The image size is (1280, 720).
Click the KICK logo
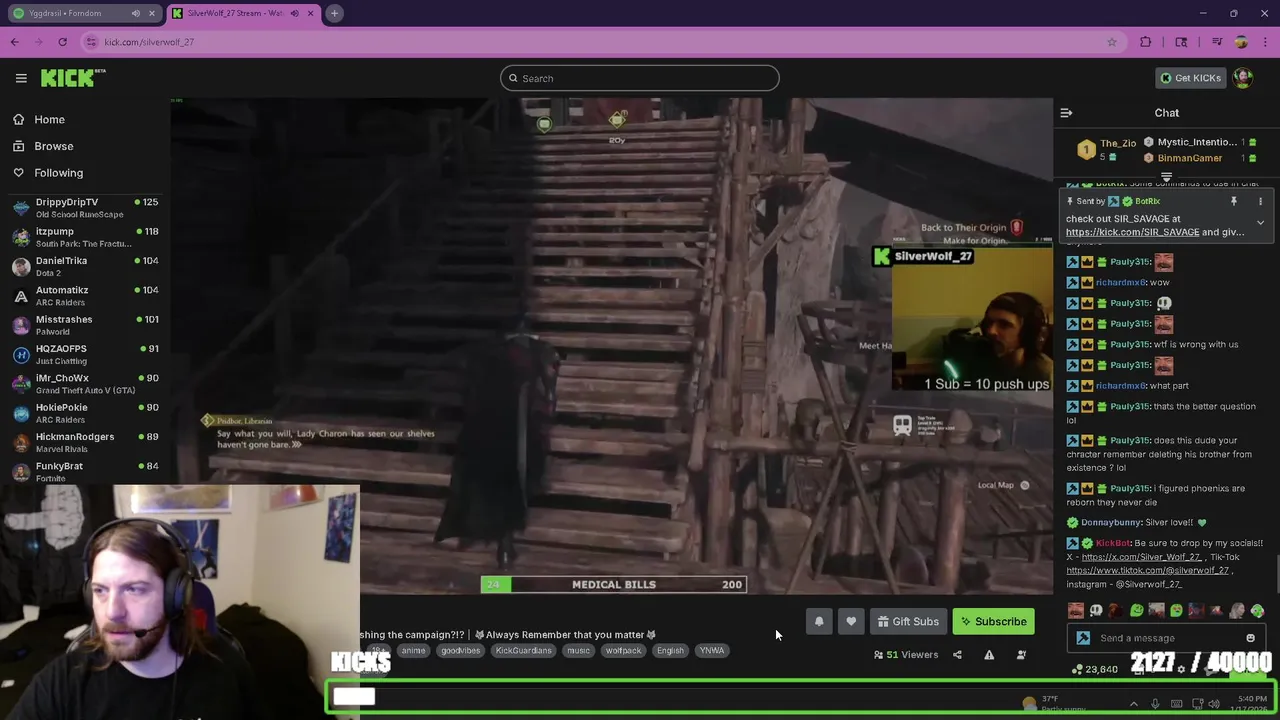click(73, 78)
